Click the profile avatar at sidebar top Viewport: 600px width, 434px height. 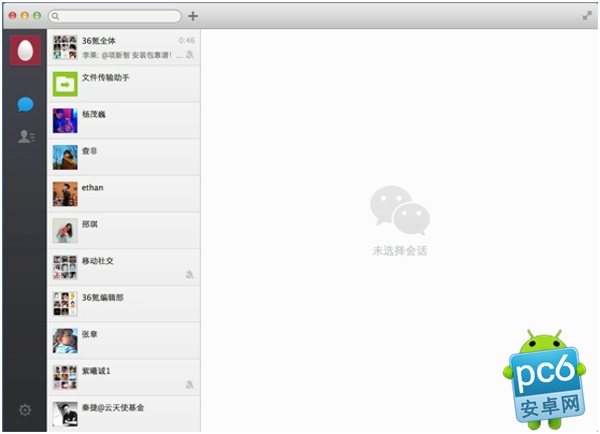[25, 48]
